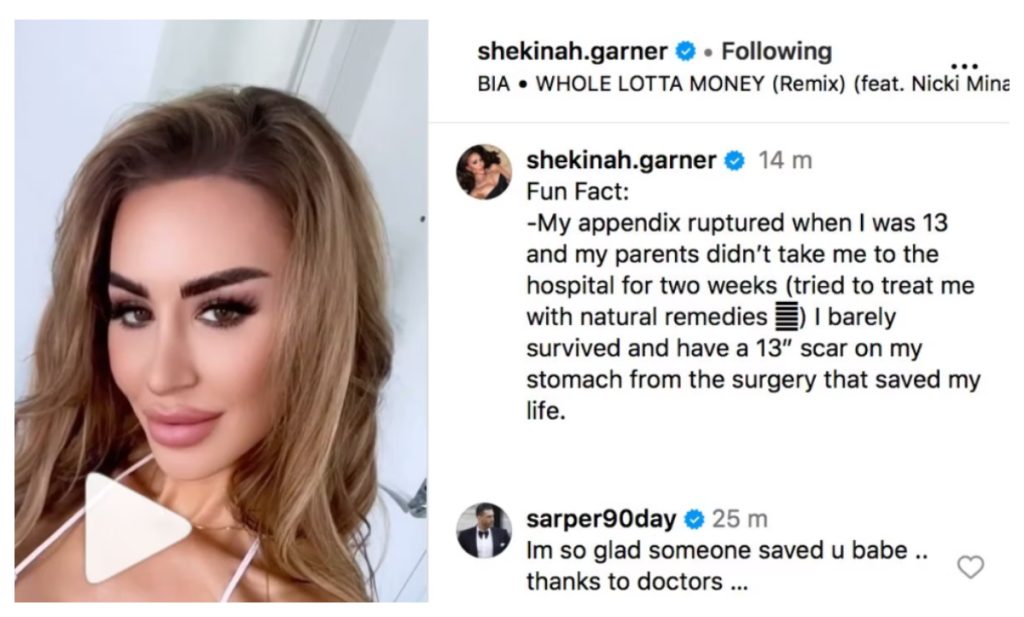Screen dimensions: 1024x617
Task: Click the verified badge in the post header
Action: pos(685,51)
